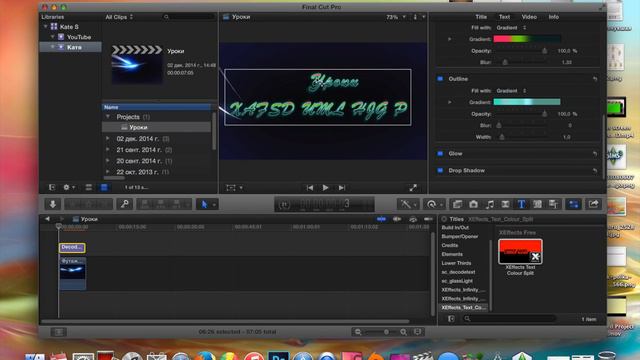Select the YouTube event in Libraries

point(79,37)
